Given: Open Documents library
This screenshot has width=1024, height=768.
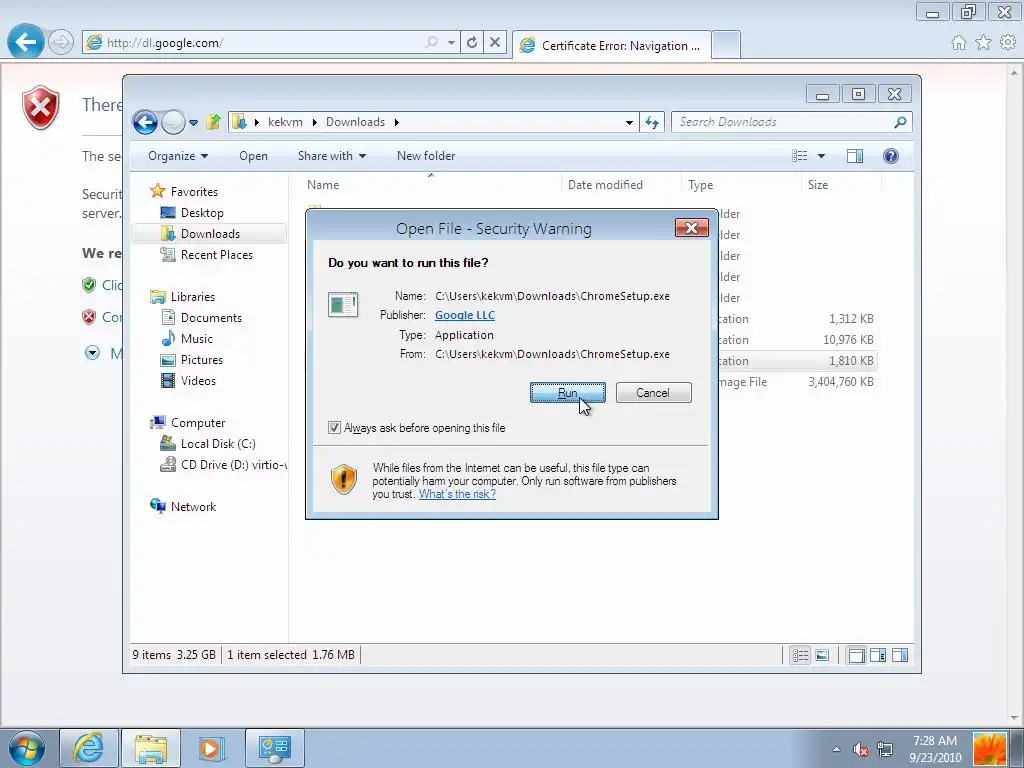Looking at the screenshot, I should click(x=211, y=318).
